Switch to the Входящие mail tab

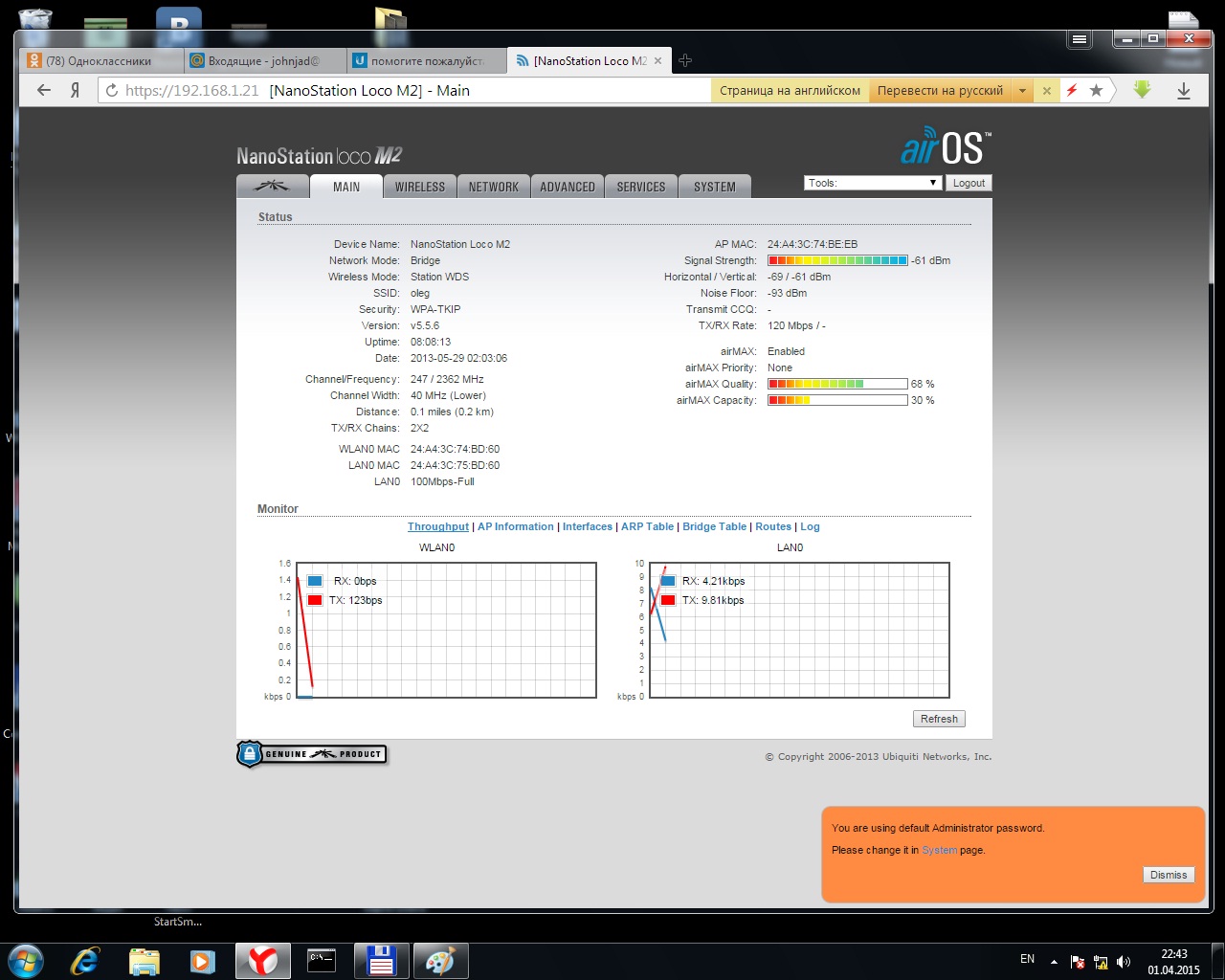click(x=263, y=60)
